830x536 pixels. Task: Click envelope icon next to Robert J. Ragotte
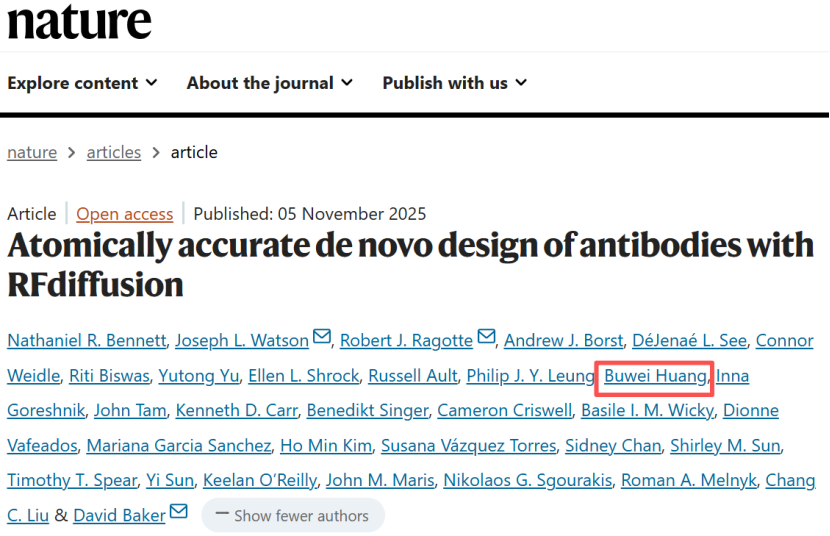tap(486, 338)
